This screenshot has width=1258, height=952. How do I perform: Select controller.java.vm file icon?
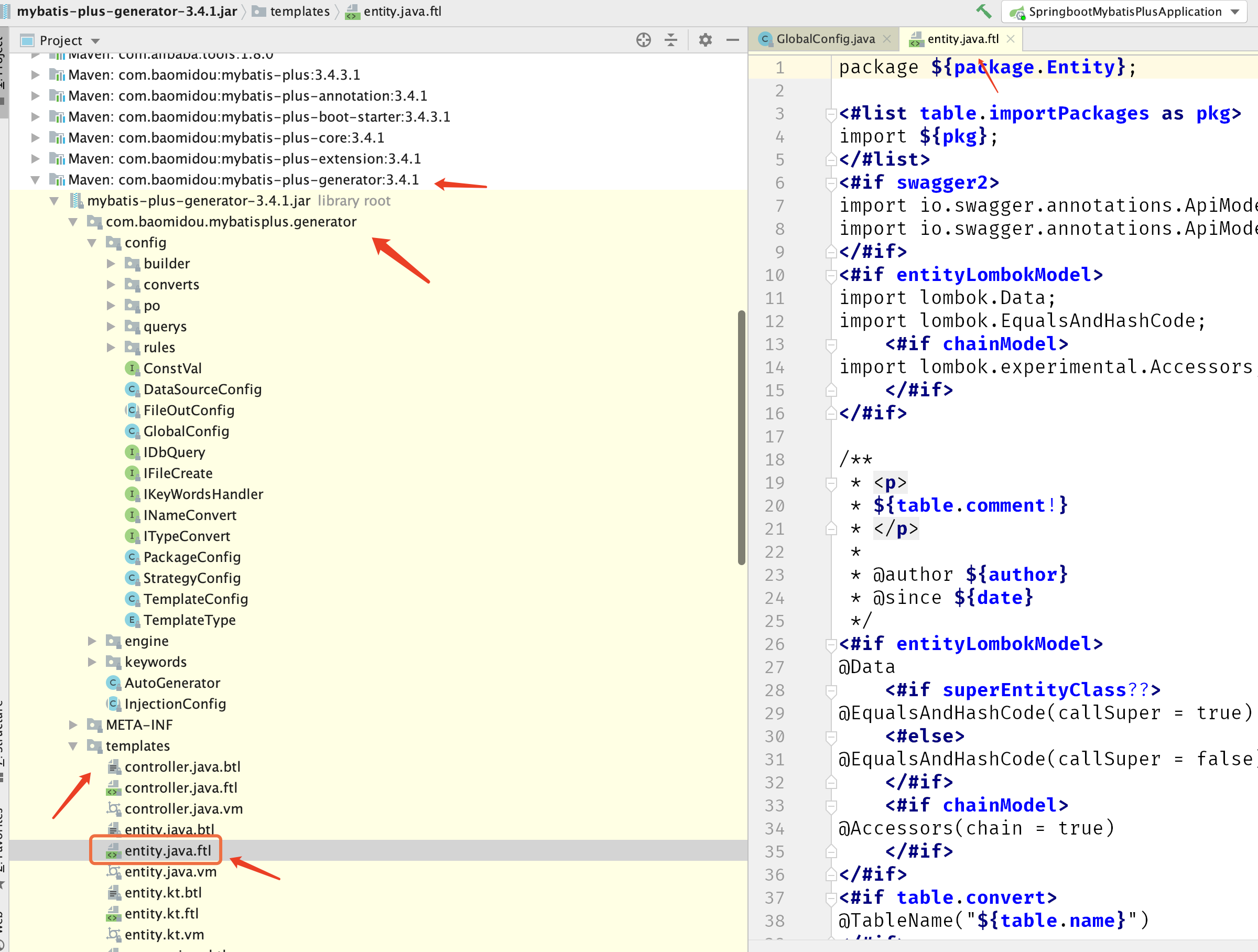[x=114, y=809]
